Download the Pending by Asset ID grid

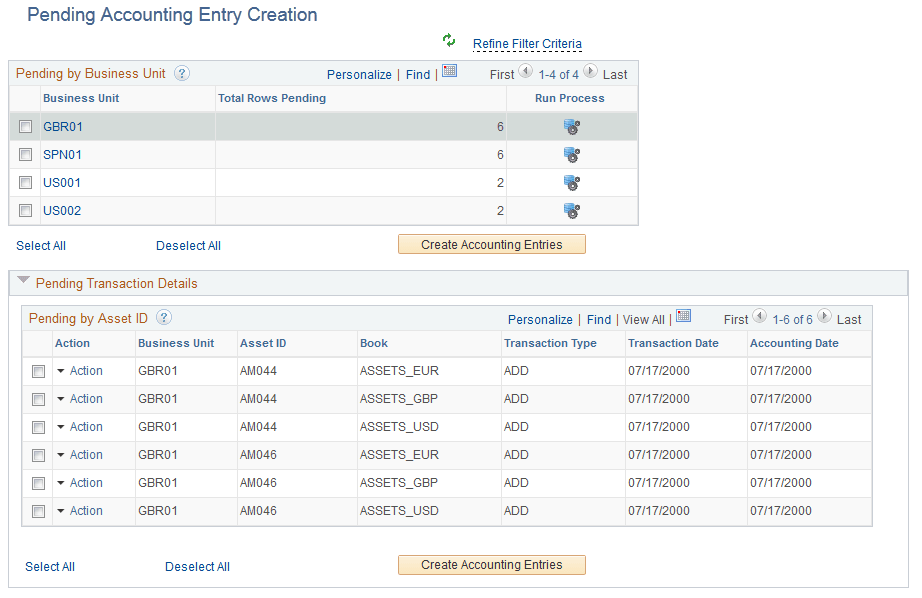pyautogui.click(x=684, y=315)
